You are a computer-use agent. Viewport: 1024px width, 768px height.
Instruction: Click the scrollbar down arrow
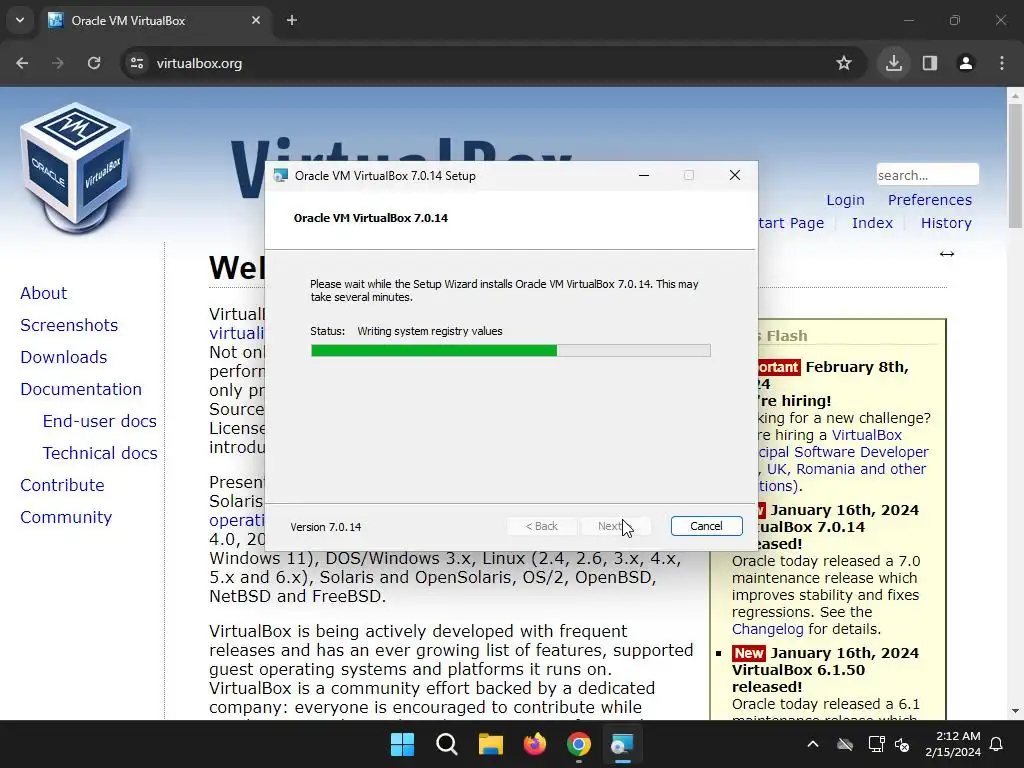point(1015,711)
